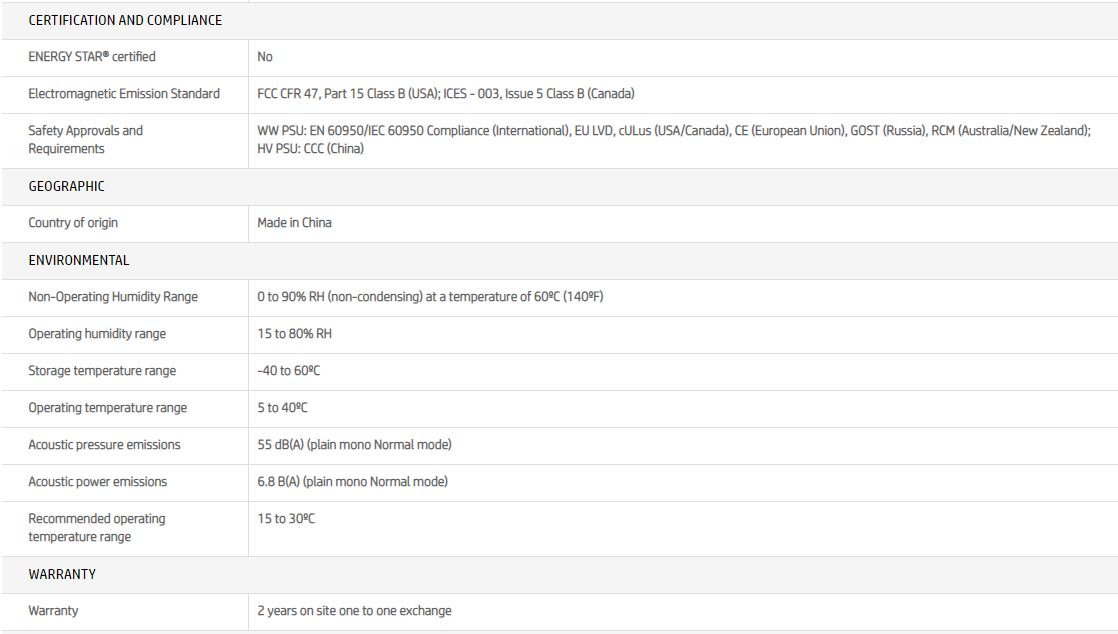Click the ENERGY STAR certified row label

[x=92, y=57]
